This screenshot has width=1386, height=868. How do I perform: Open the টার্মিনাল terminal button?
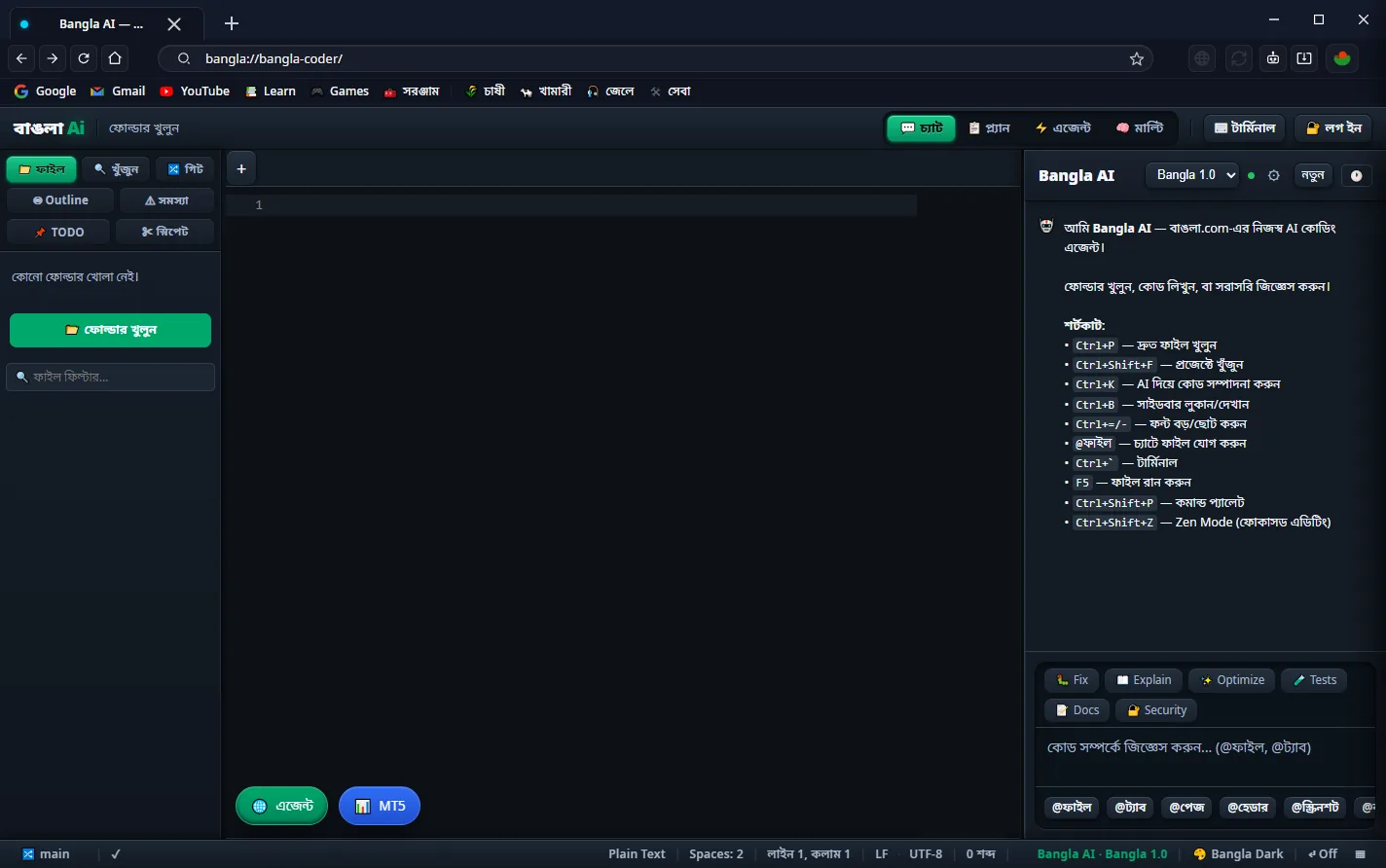[1245, 127]
